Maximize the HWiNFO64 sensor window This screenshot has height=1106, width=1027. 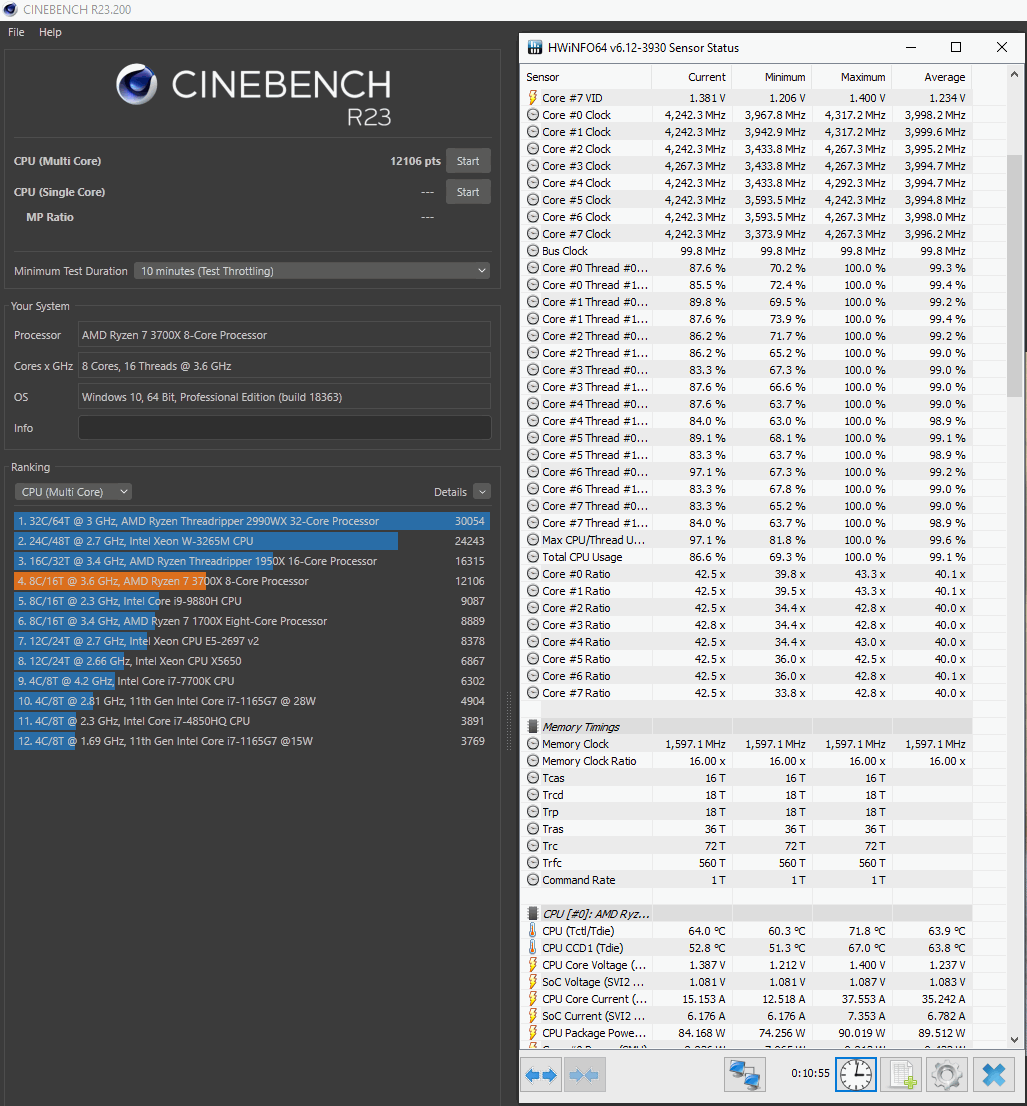pyautogui.click(x=956, y=47)
